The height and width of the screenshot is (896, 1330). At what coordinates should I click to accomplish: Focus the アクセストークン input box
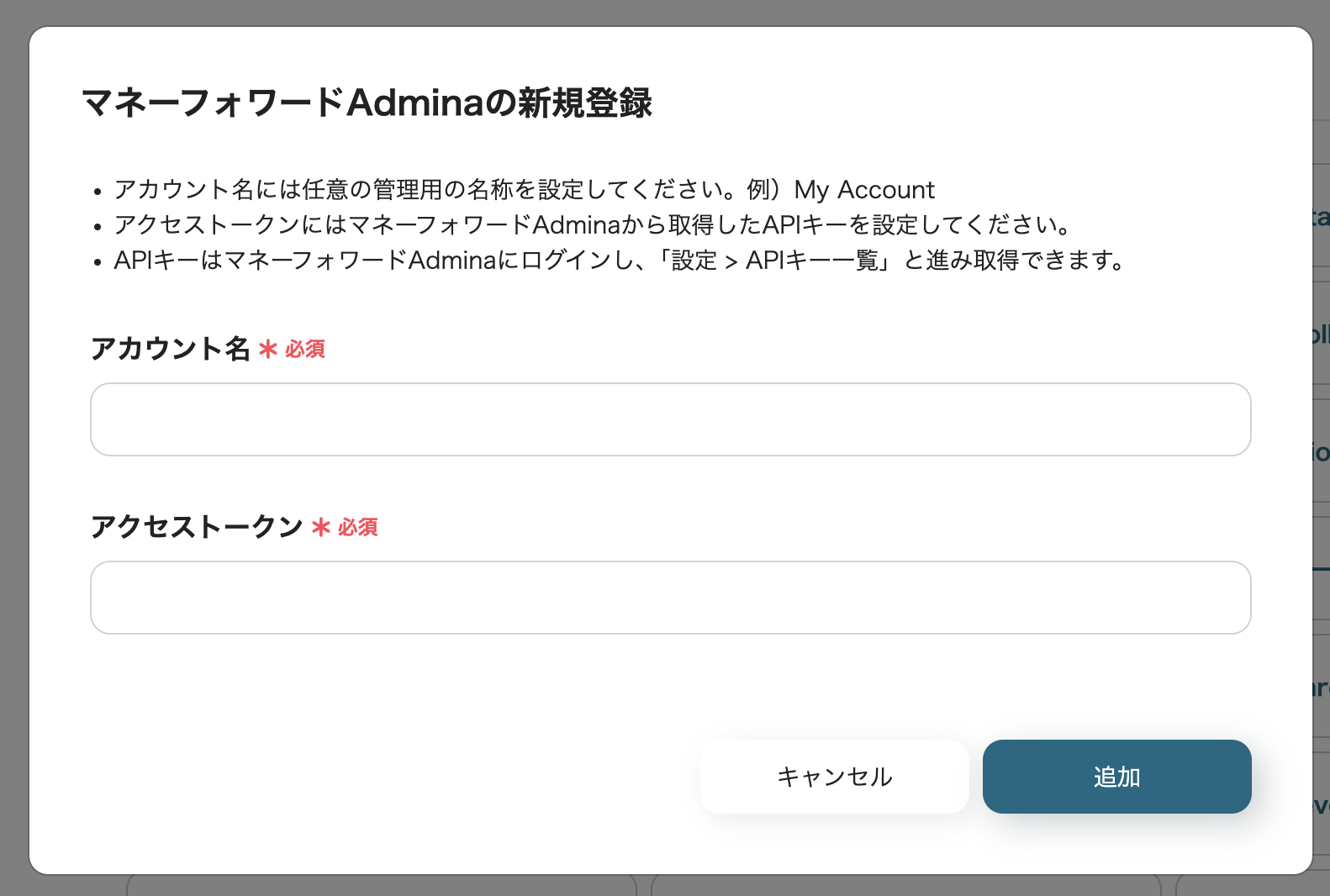point(670,598)
